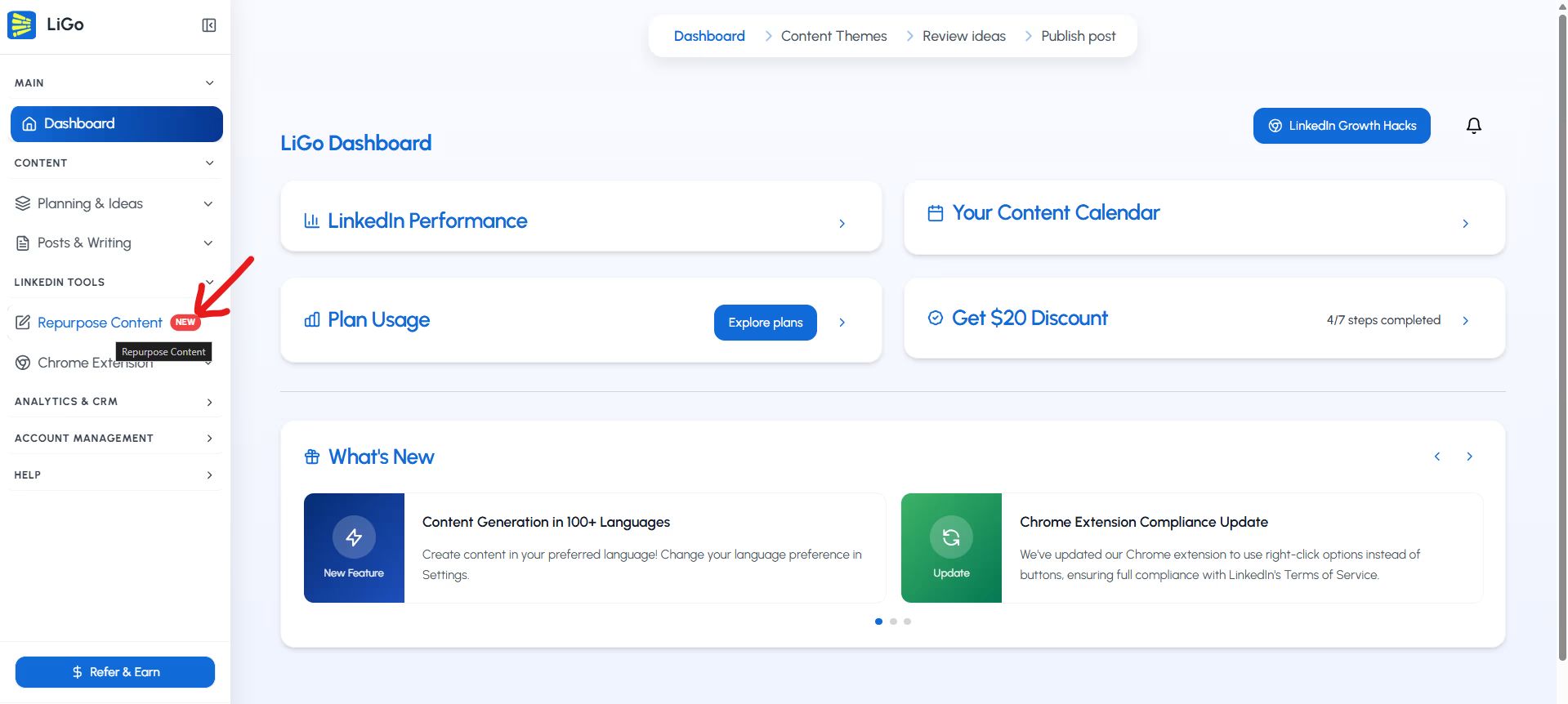Open notifications via the bell icon

point(1473,126)
